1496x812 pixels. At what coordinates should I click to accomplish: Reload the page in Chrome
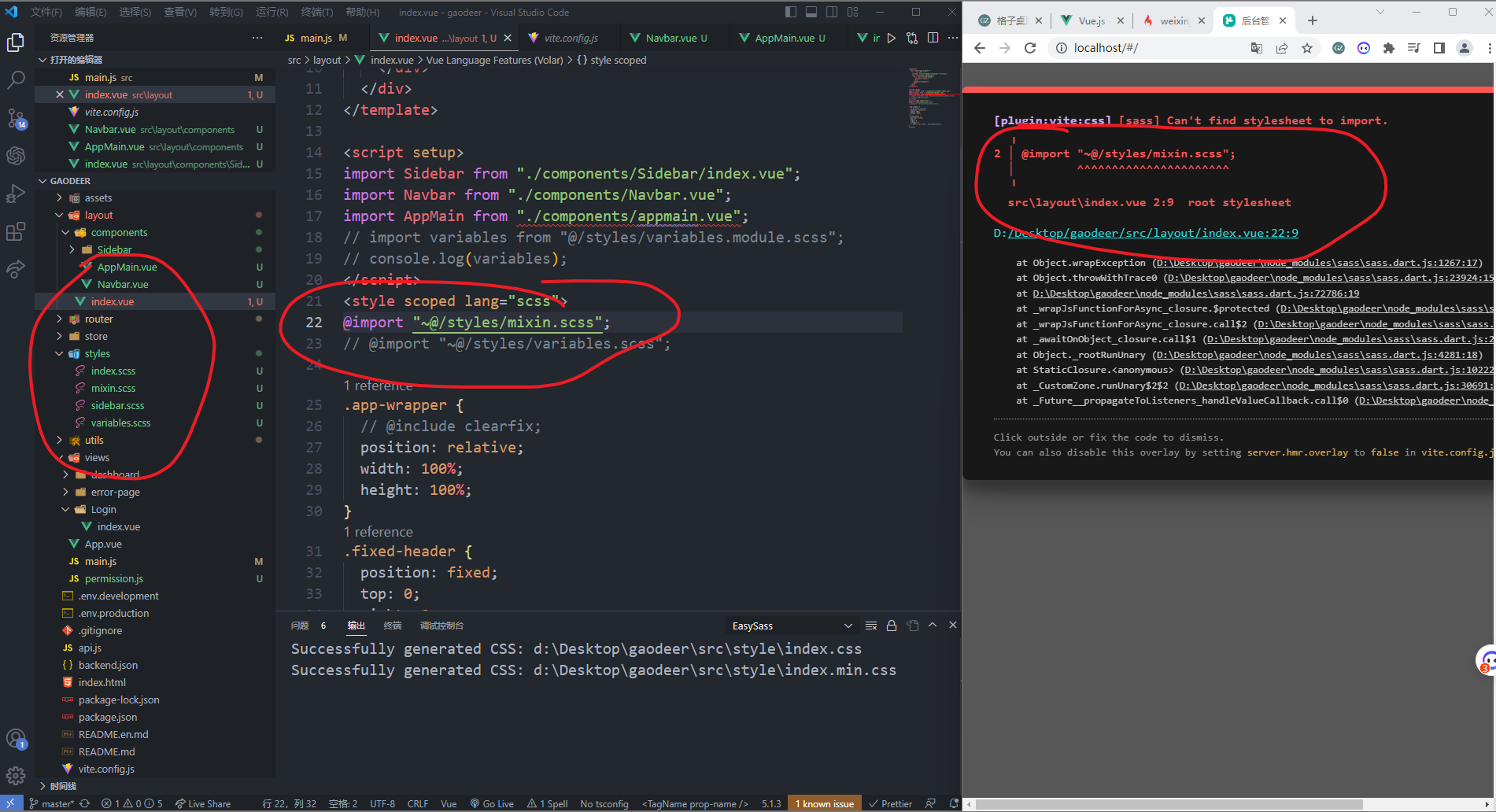pos(1030,48)
